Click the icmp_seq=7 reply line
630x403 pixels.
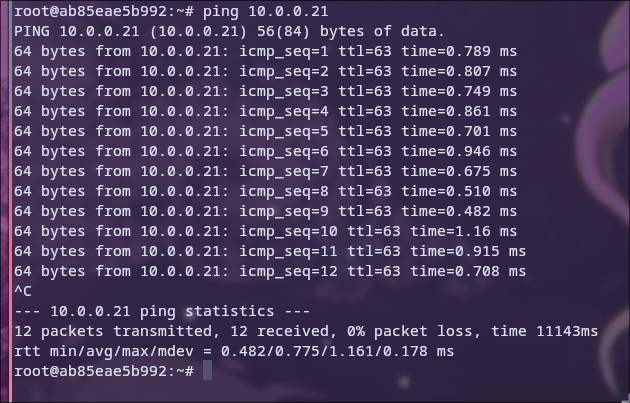266,171
